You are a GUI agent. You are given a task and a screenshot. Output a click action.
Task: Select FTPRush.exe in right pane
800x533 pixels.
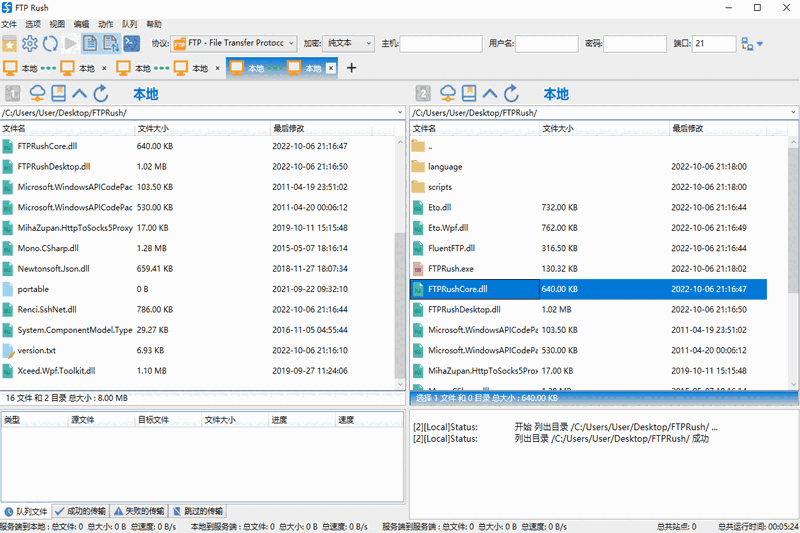coord(450,268)
